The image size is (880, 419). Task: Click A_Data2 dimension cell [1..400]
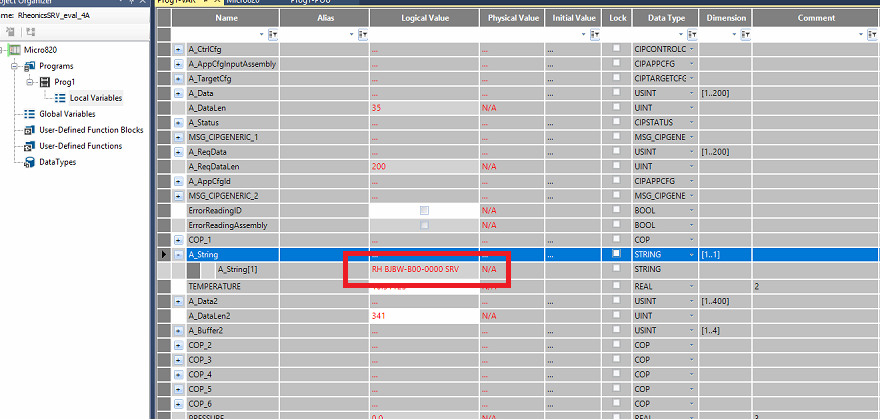click(x=726, y=301)
